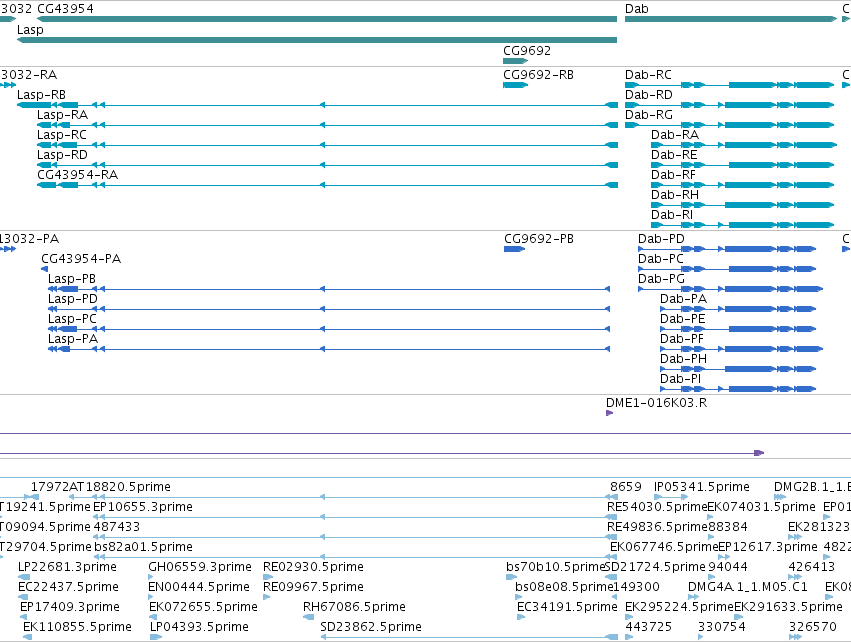This screenshot has width=851, height=642.
Task: Click the EN00444.5prime EST label
Action: [199, 587]
